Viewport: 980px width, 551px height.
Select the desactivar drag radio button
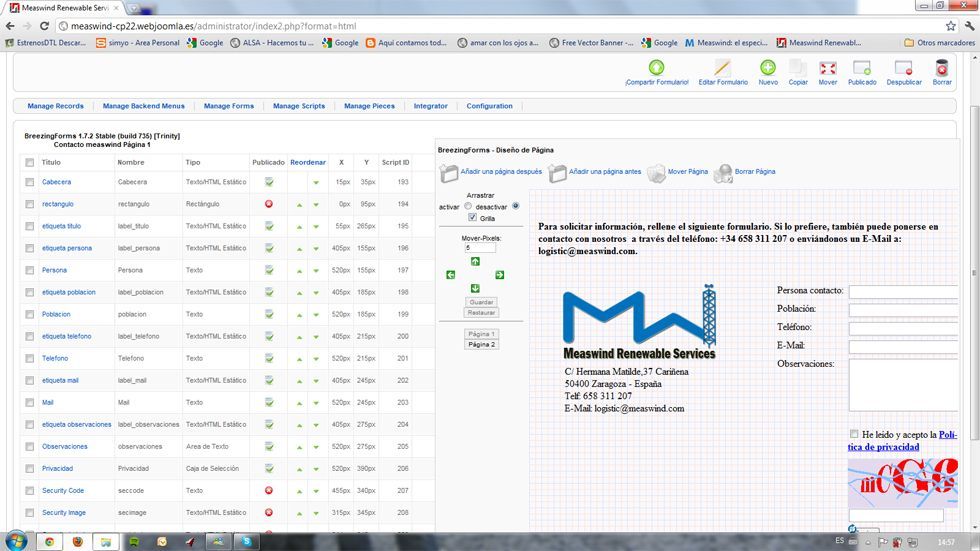pos(516,206)
